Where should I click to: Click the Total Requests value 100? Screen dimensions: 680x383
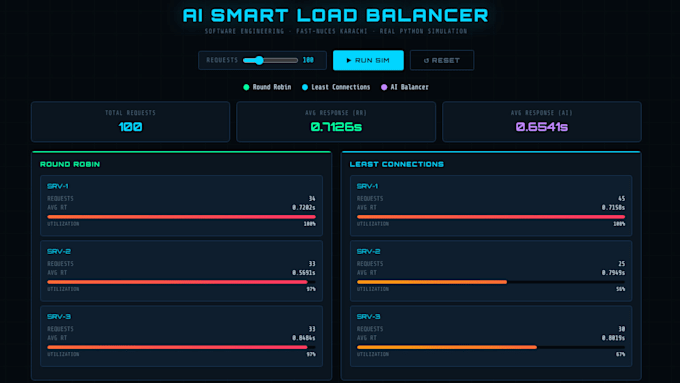pos(130,127)
